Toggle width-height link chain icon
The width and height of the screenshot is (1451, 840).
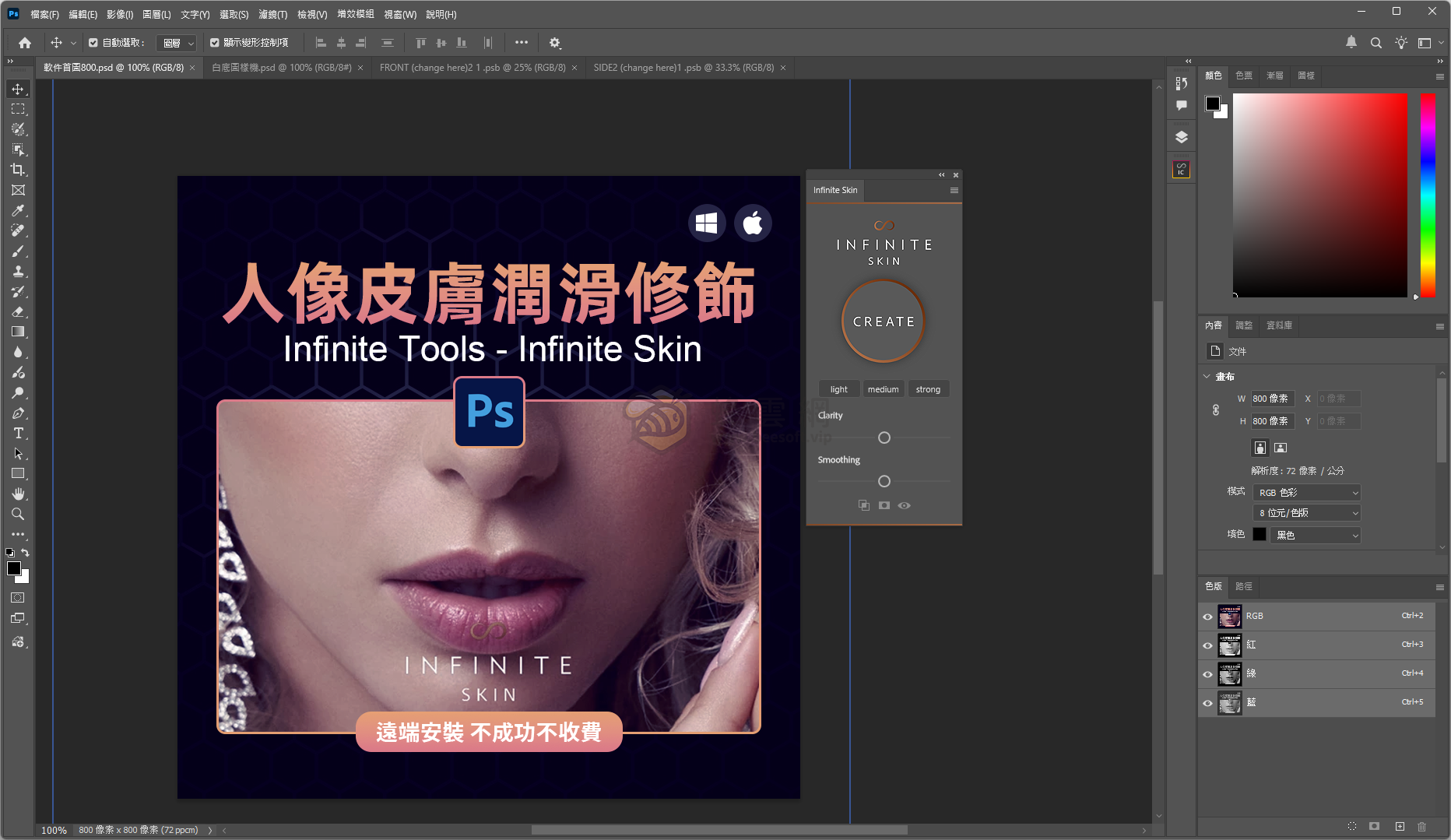(x=1216, y=409)
